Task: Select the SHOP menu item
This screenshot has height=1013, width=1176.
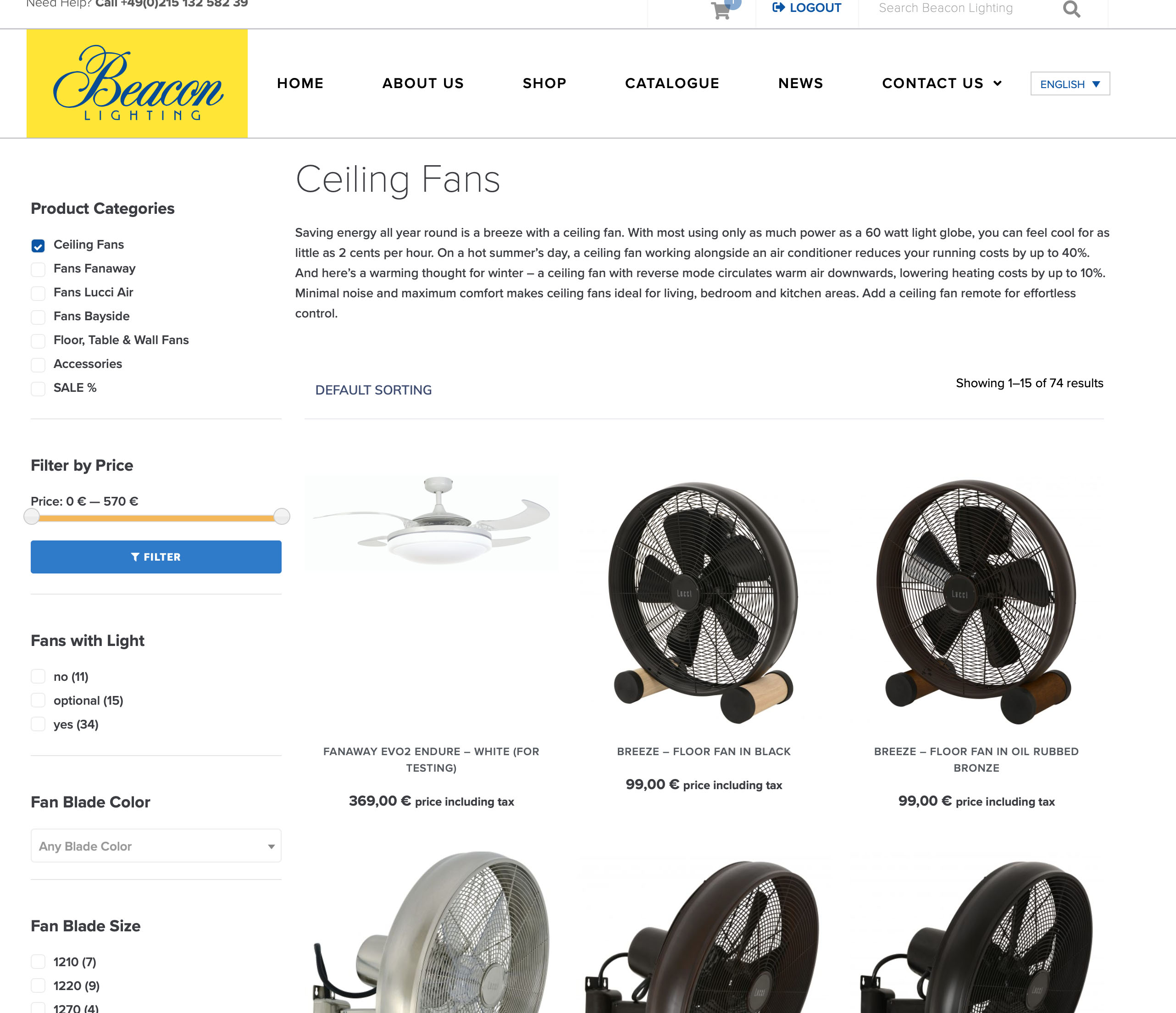Action: (544, 84)
